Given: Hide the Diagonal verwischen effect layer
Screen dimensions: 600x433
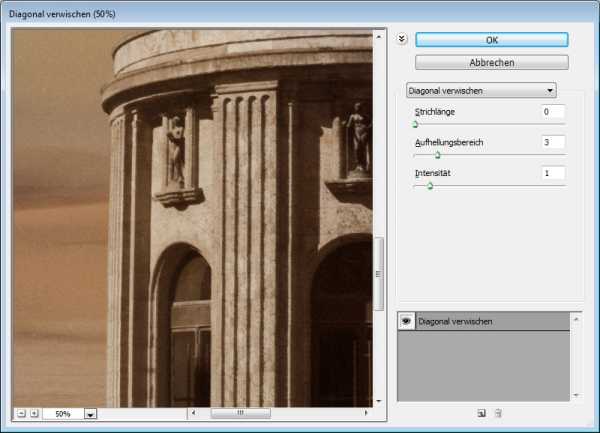Looking at the screenshot, I should (406, 321).
